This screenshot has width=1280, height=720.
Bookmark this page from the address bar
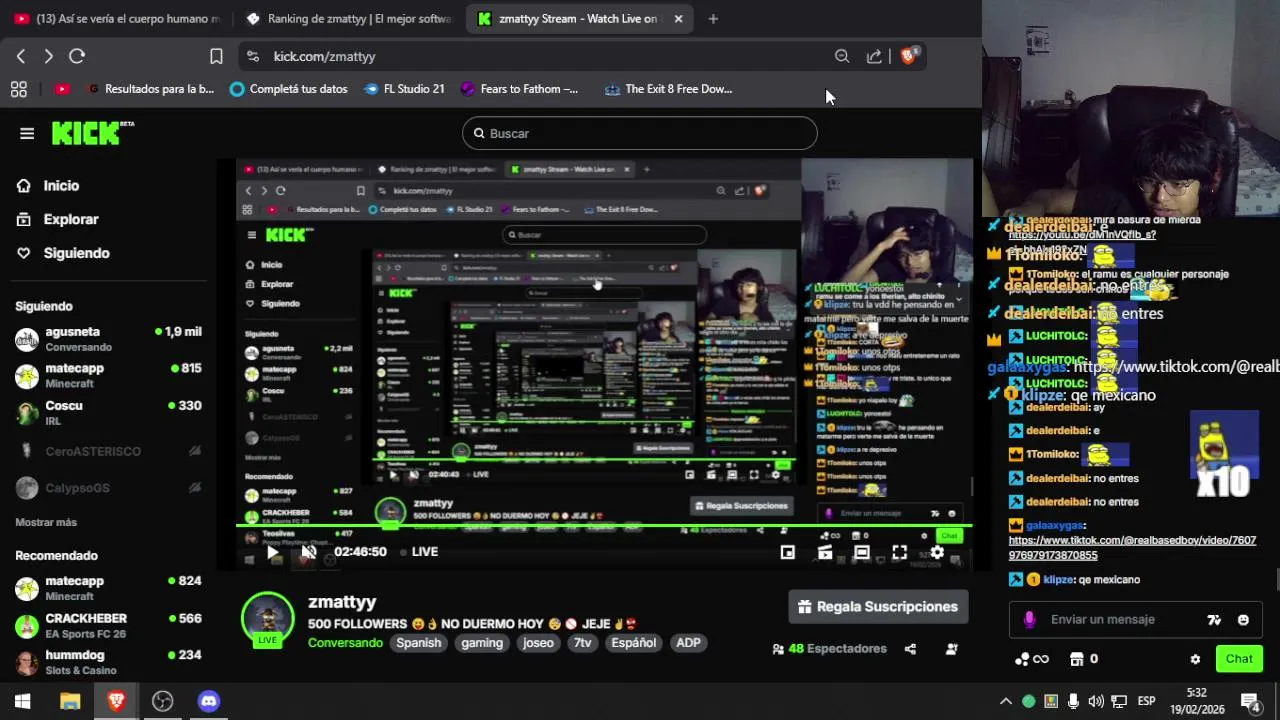(216, 56)
